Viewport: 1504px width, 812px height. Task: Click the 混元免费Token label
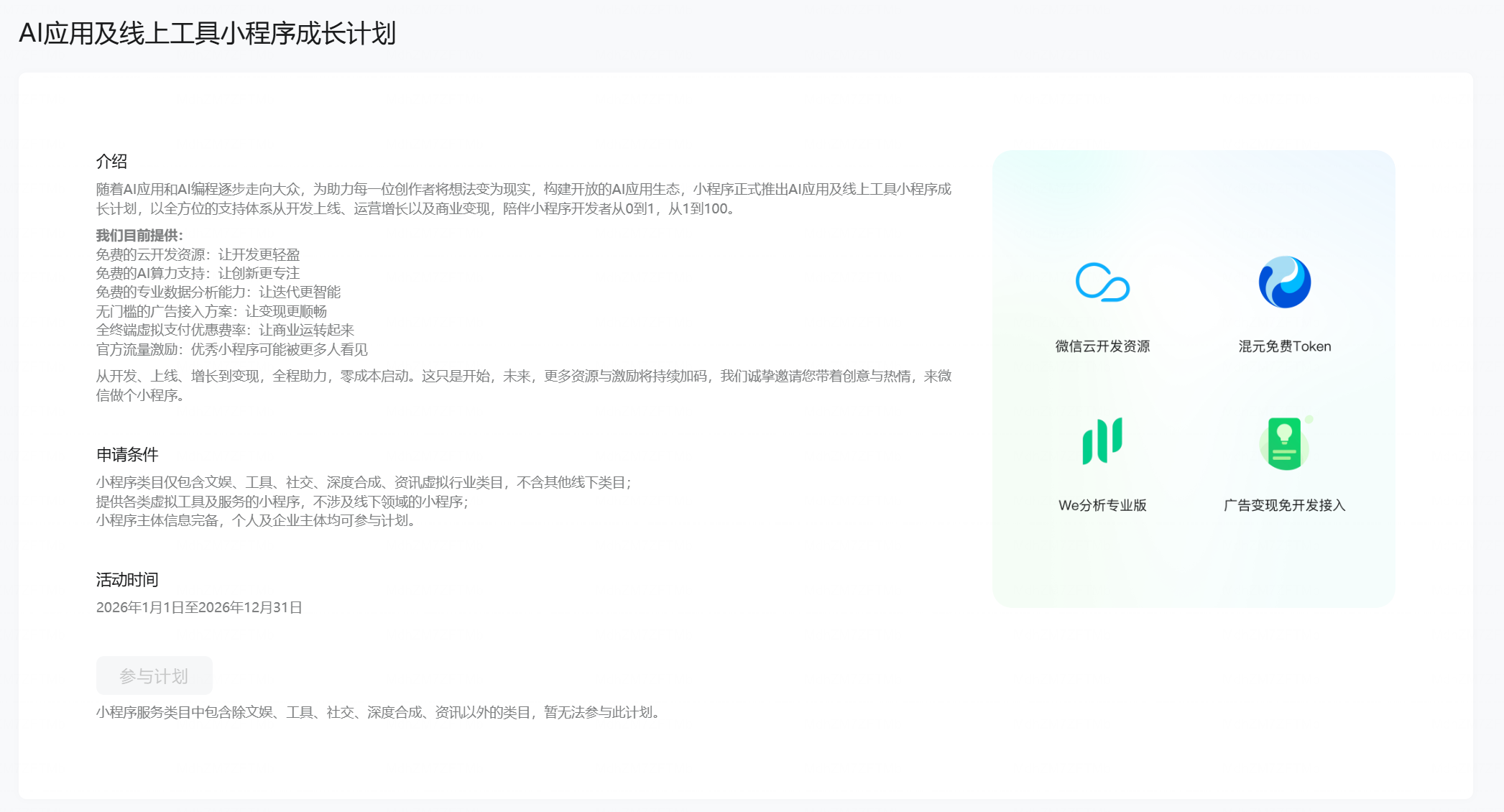pyautogui.click(x=1284, y=346)
